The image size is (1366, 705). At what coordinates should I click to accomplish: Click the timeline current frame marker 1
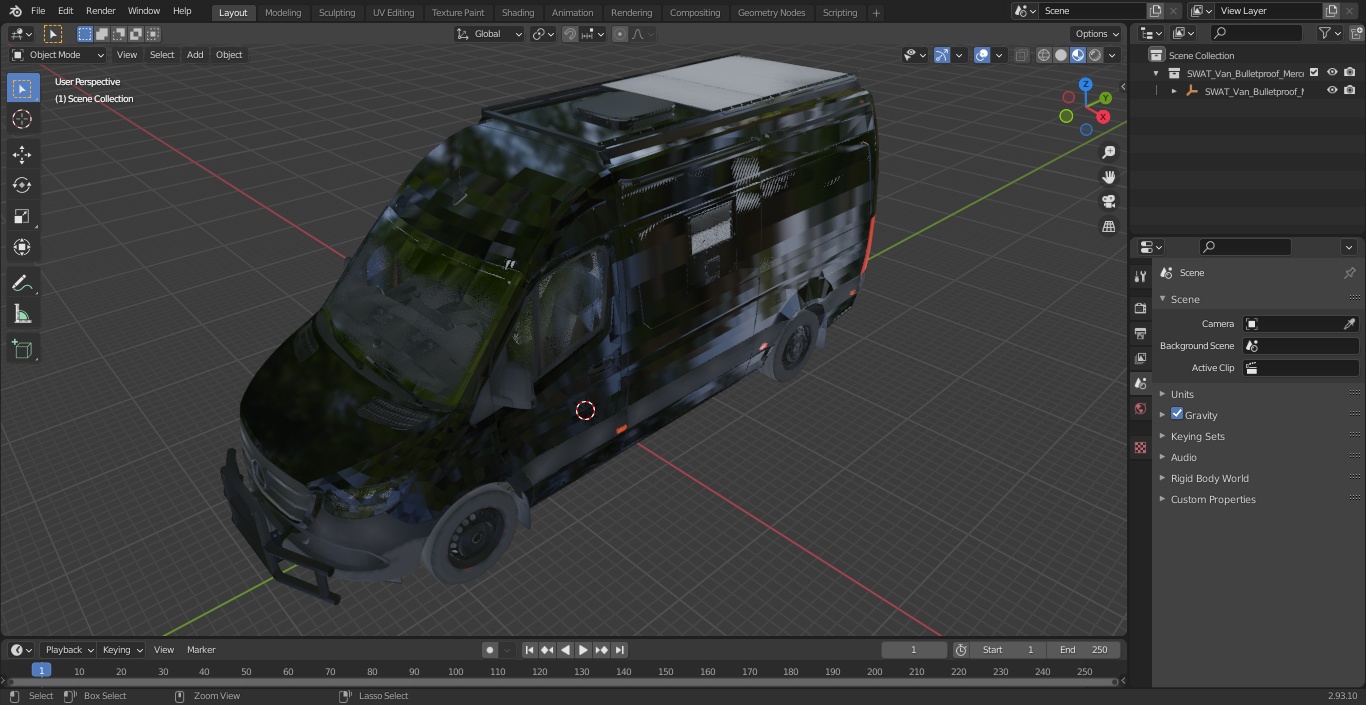[41, 671]
